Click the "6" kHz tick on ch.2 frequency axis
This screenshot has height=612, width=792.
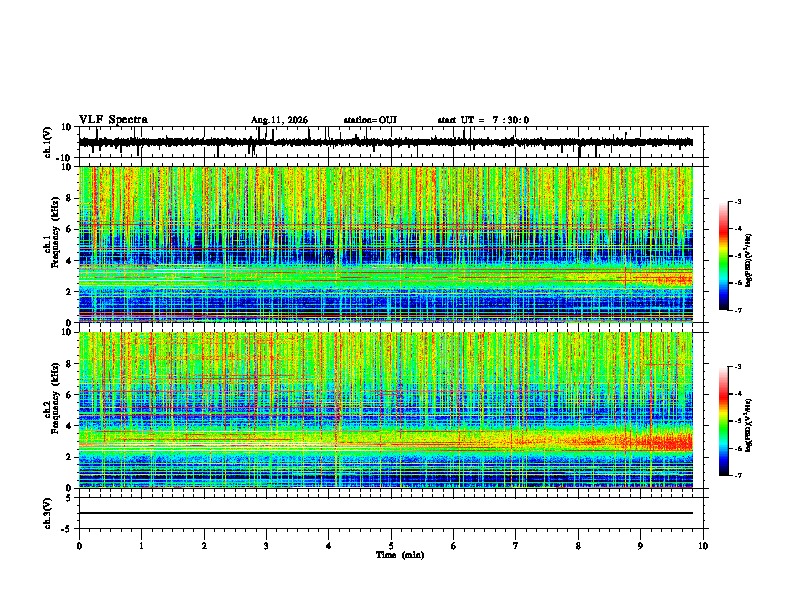pos(69,394)
